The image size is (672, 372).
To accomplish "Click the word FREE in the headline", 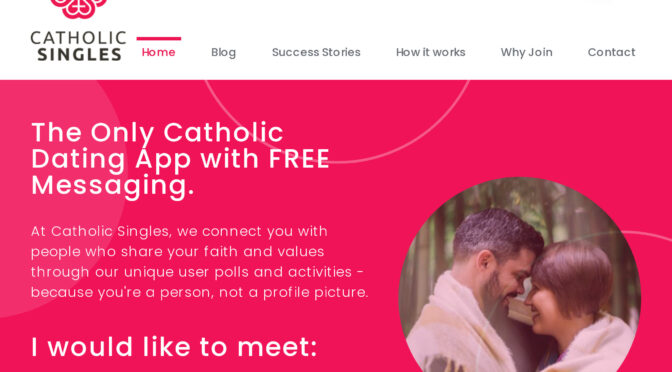I will coord(299,159).
